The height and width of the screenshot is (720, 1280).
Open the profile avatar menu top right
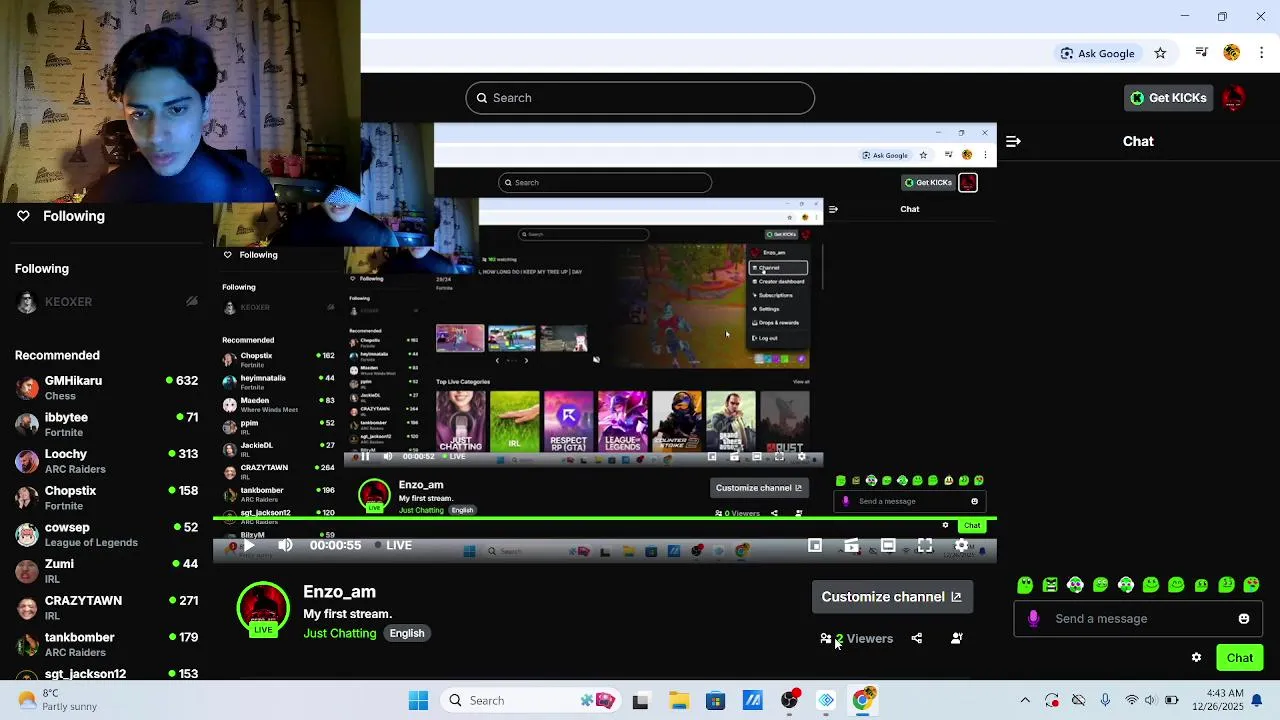pos(1233,98)
